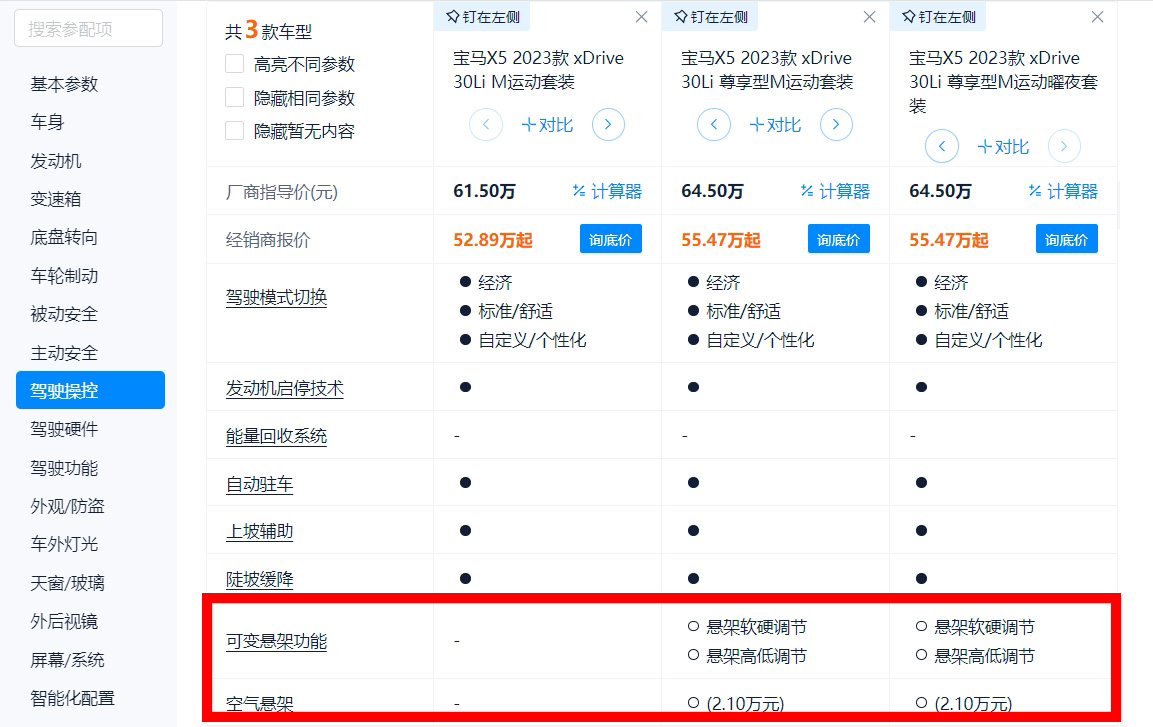Open 计算器 for the second 64.50万 column
Viewport: 1153px width, 727px height.
click(835, 192)
